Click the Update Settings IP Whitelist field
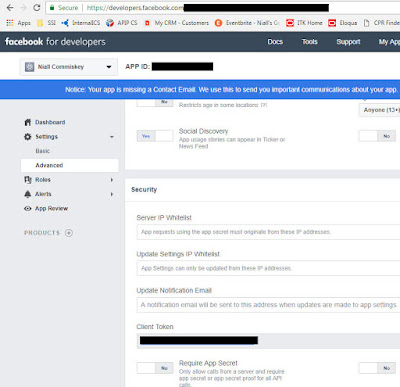Viewport: 400px width, 387px height. [268, 268]
